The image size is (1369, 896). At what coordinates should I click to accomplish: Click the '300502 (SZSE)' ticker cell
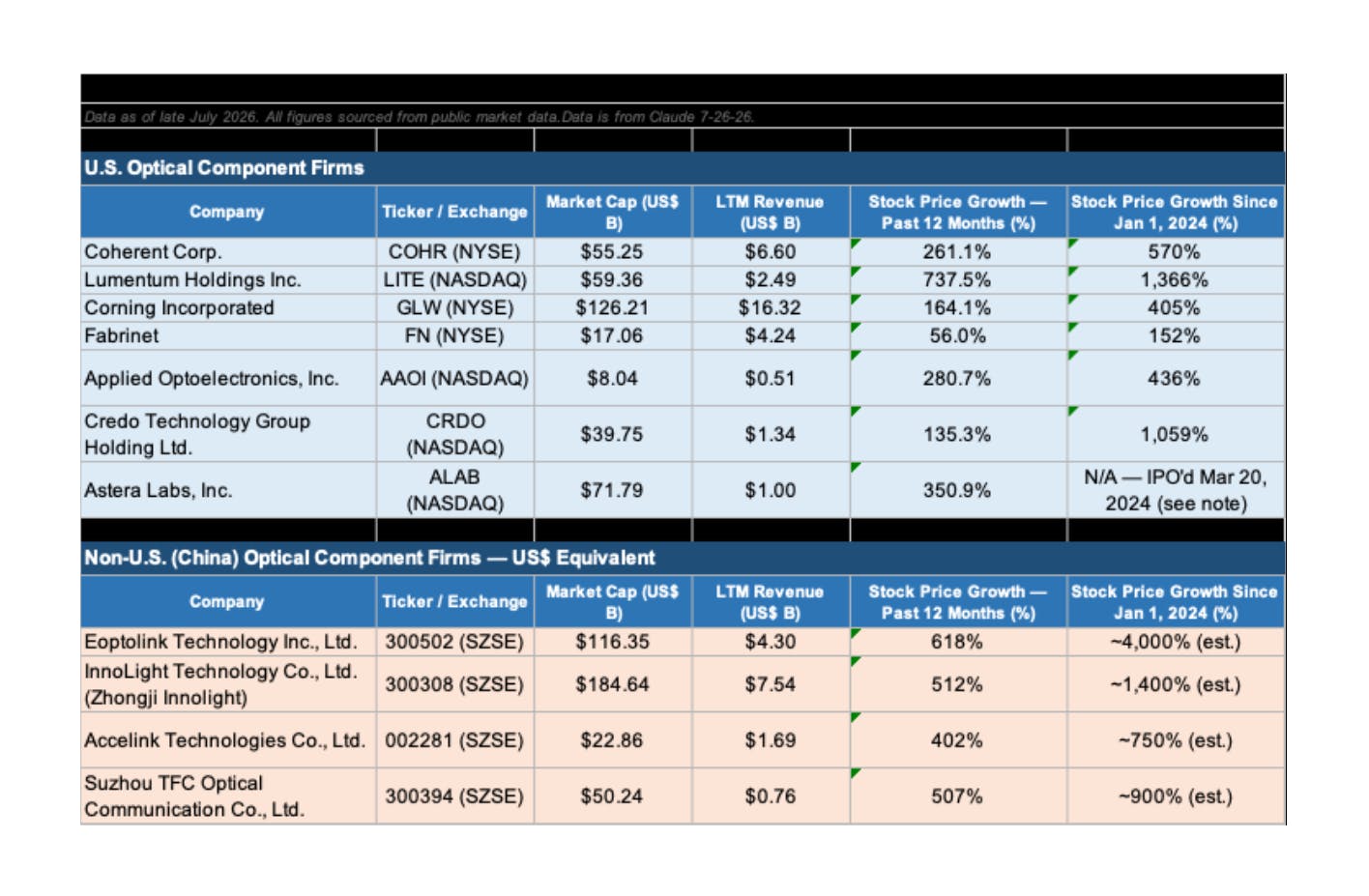coord(454,643)
